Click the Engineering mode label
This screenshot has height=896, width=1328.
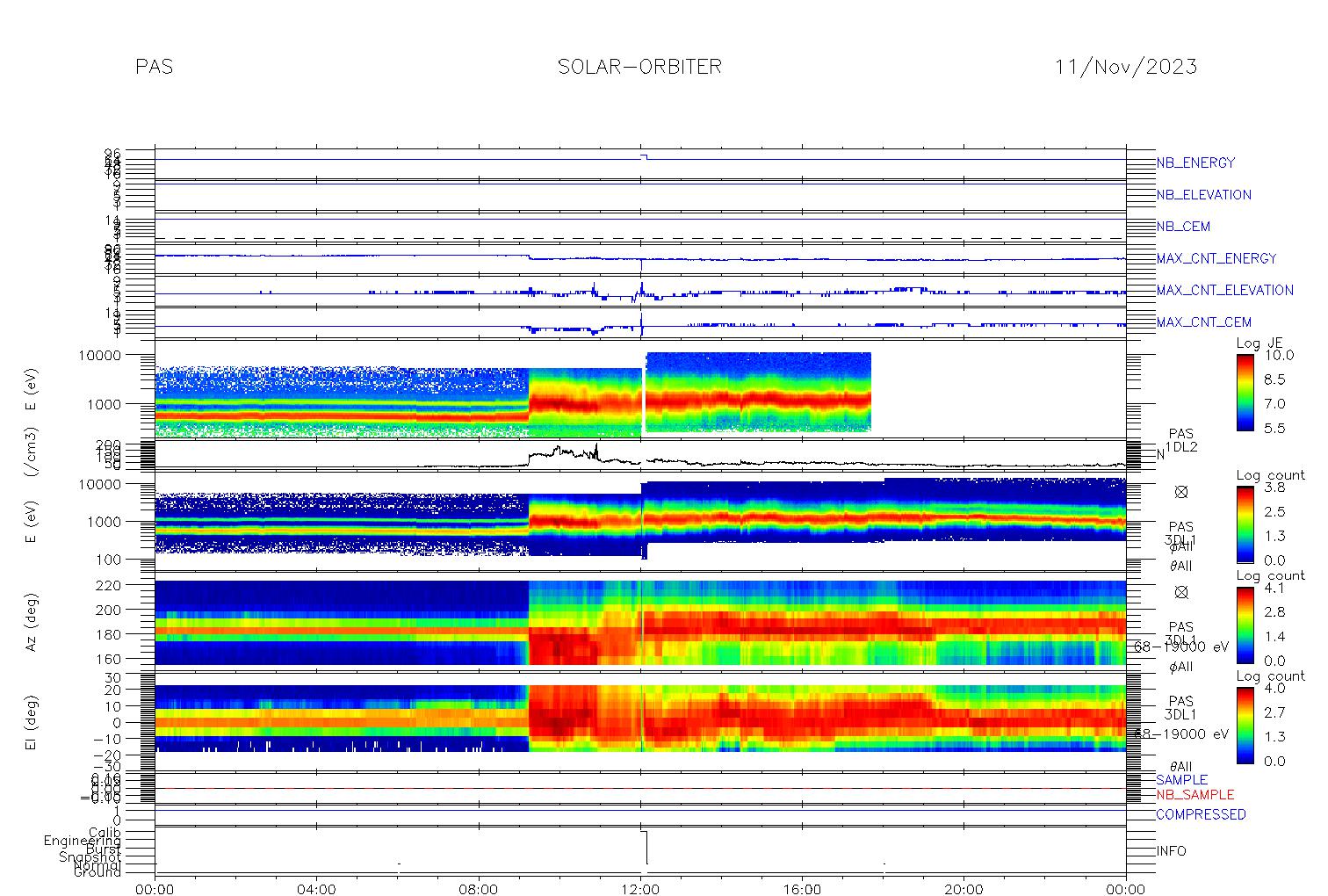[x=83, y=841]
